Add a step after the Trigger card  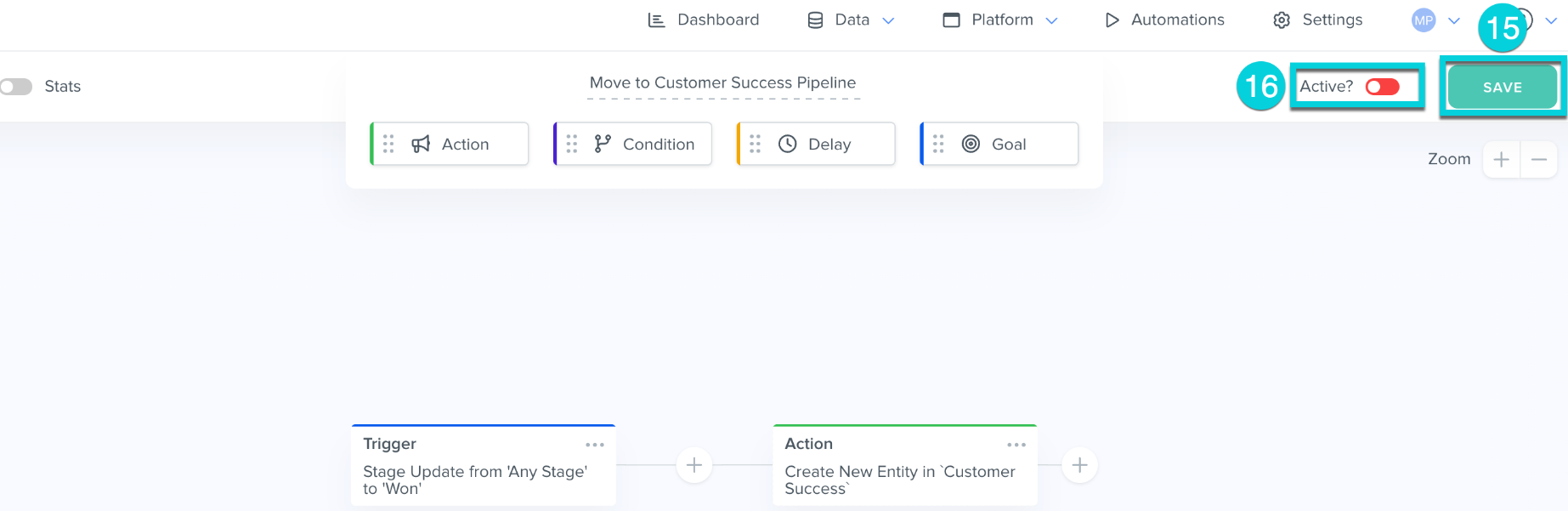point(694,465)
